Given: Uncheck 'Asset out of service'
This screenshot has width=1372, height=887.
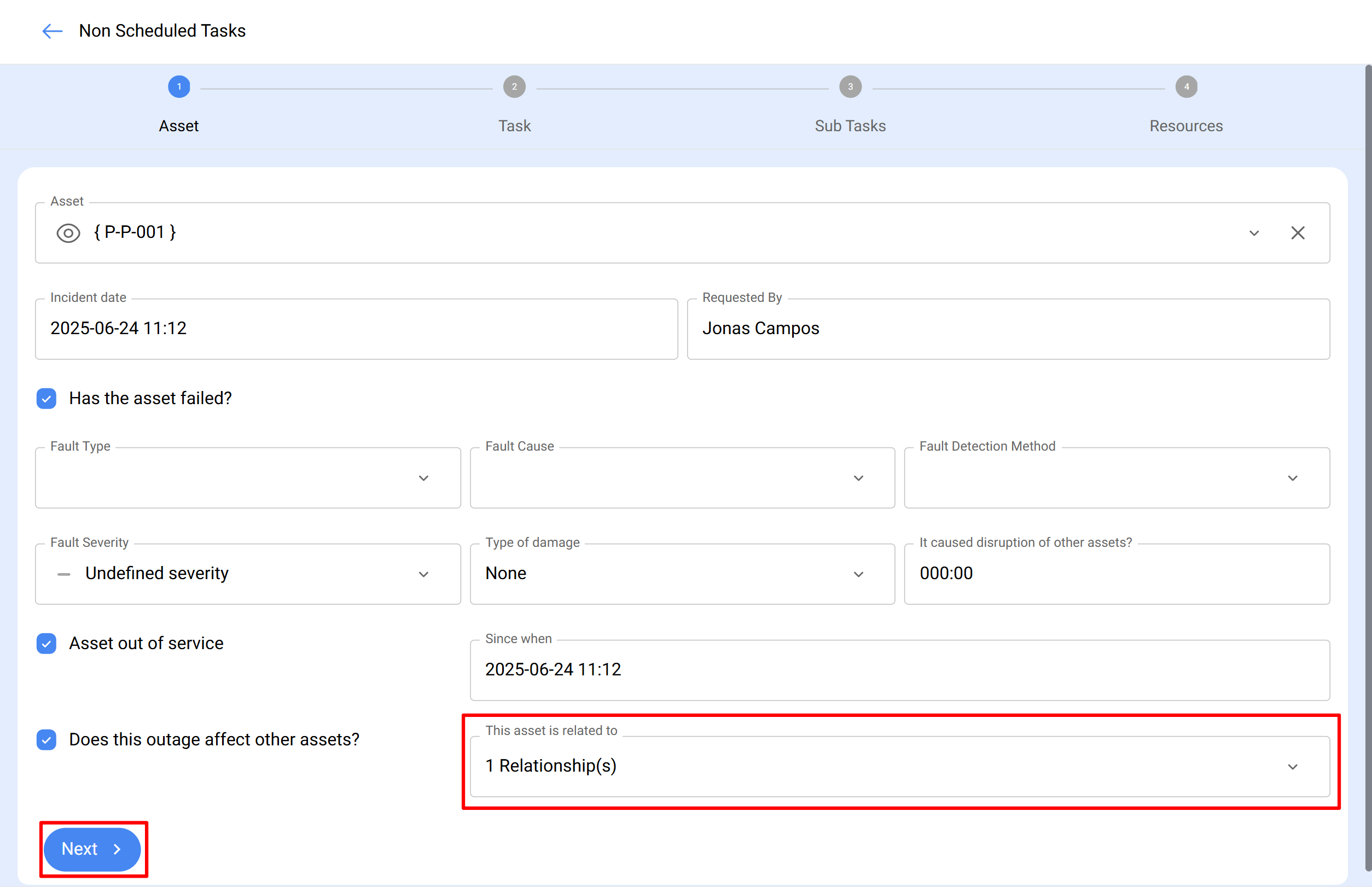Looking at the screenshot, I should [46, 643].
